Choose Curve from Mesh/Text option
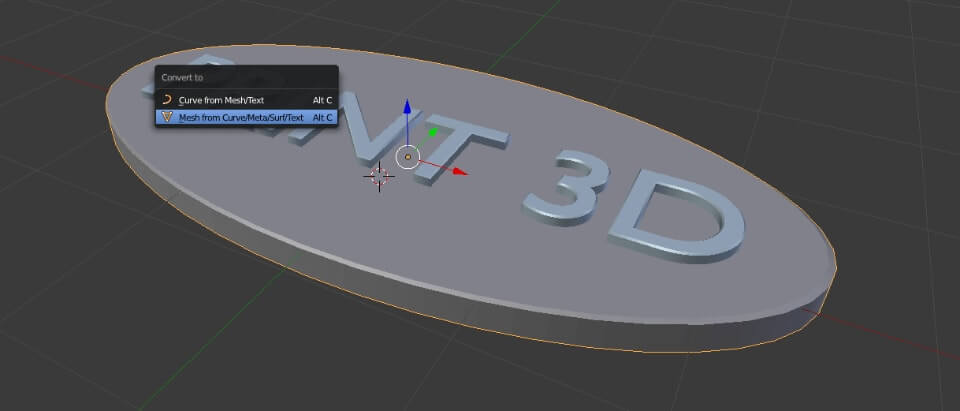This screenshot has height=411, width=960. click(x=246, y=100)
